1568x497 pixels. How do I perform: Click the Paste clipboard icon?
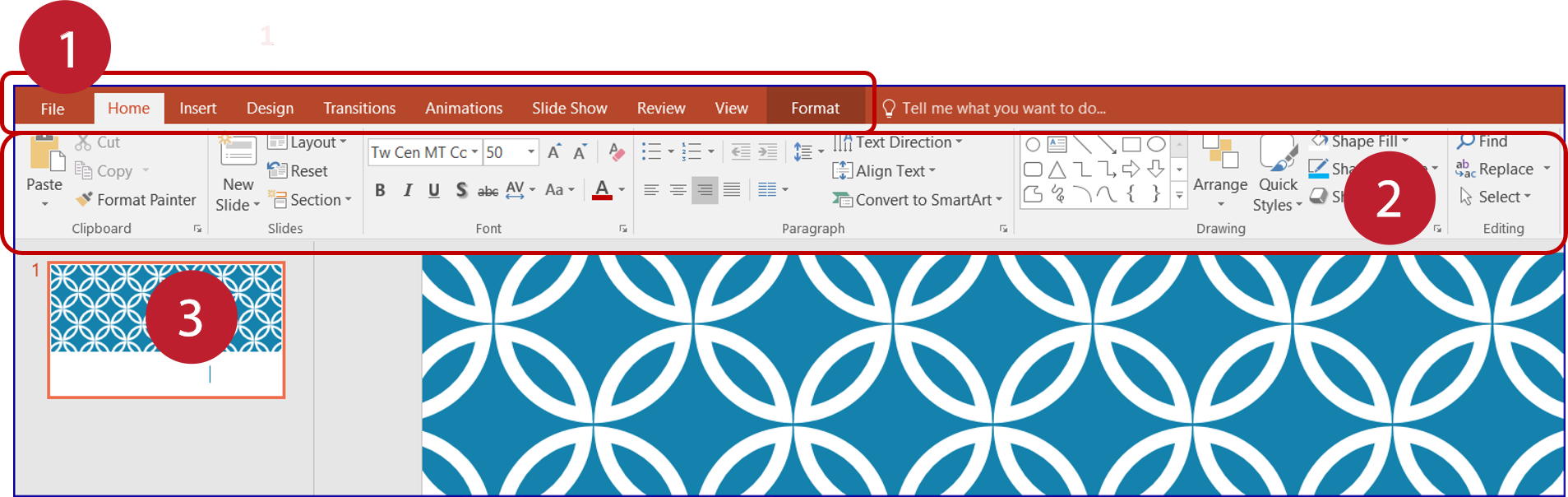[46, 156]
